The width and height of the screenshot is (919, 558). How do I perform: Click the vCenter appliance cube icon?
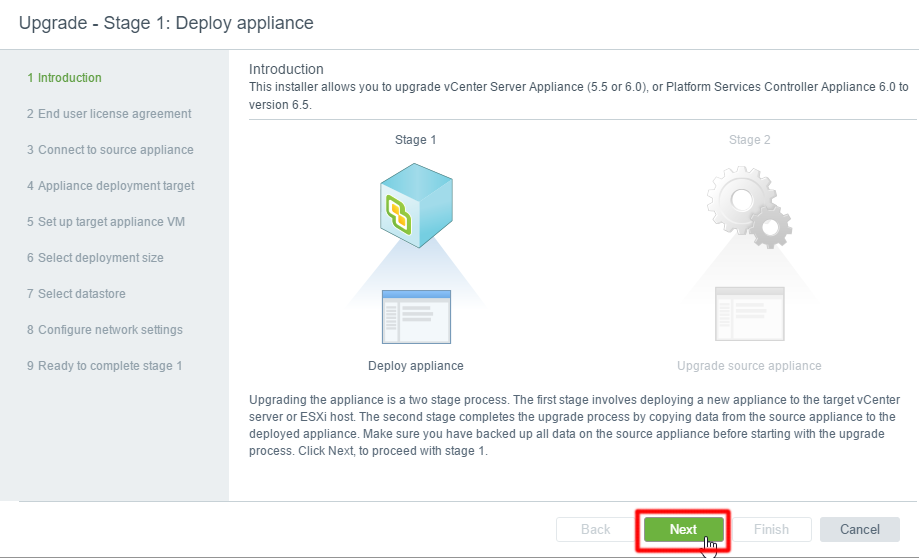(x=416, y=205)
